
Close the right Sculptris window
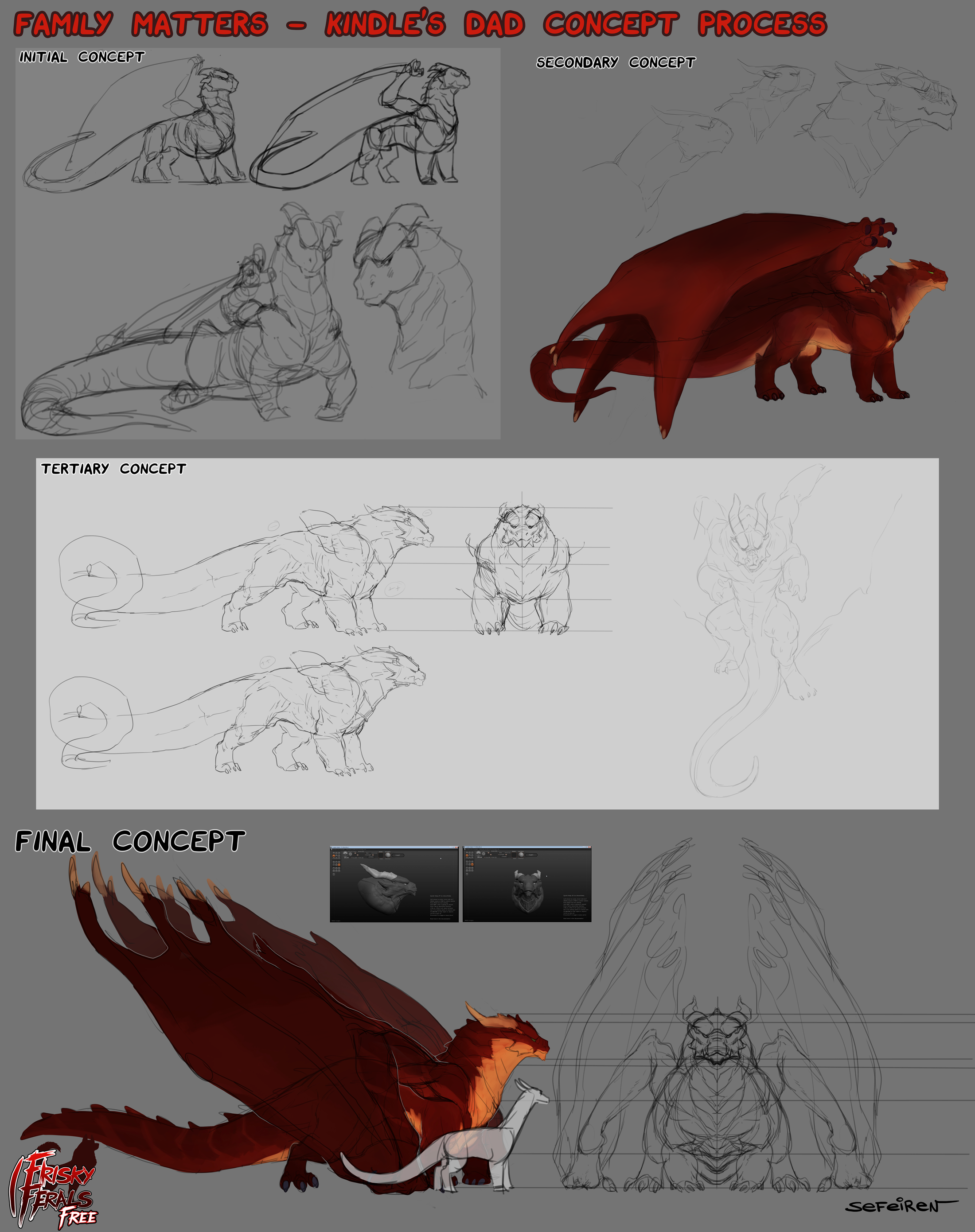(x=590, y=847)
